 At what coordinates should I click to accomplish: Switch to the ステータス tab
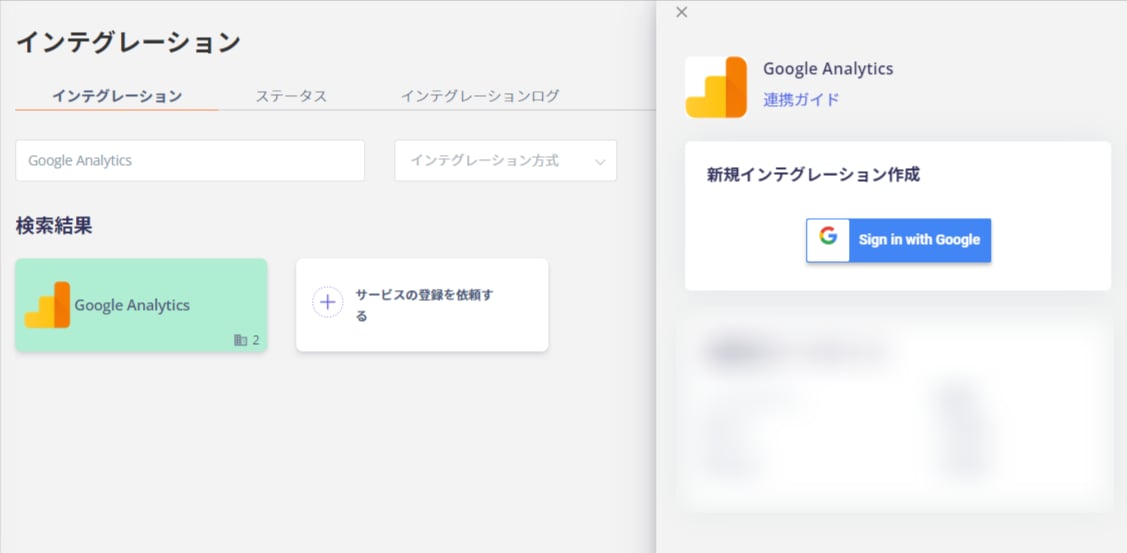(291, 96)
